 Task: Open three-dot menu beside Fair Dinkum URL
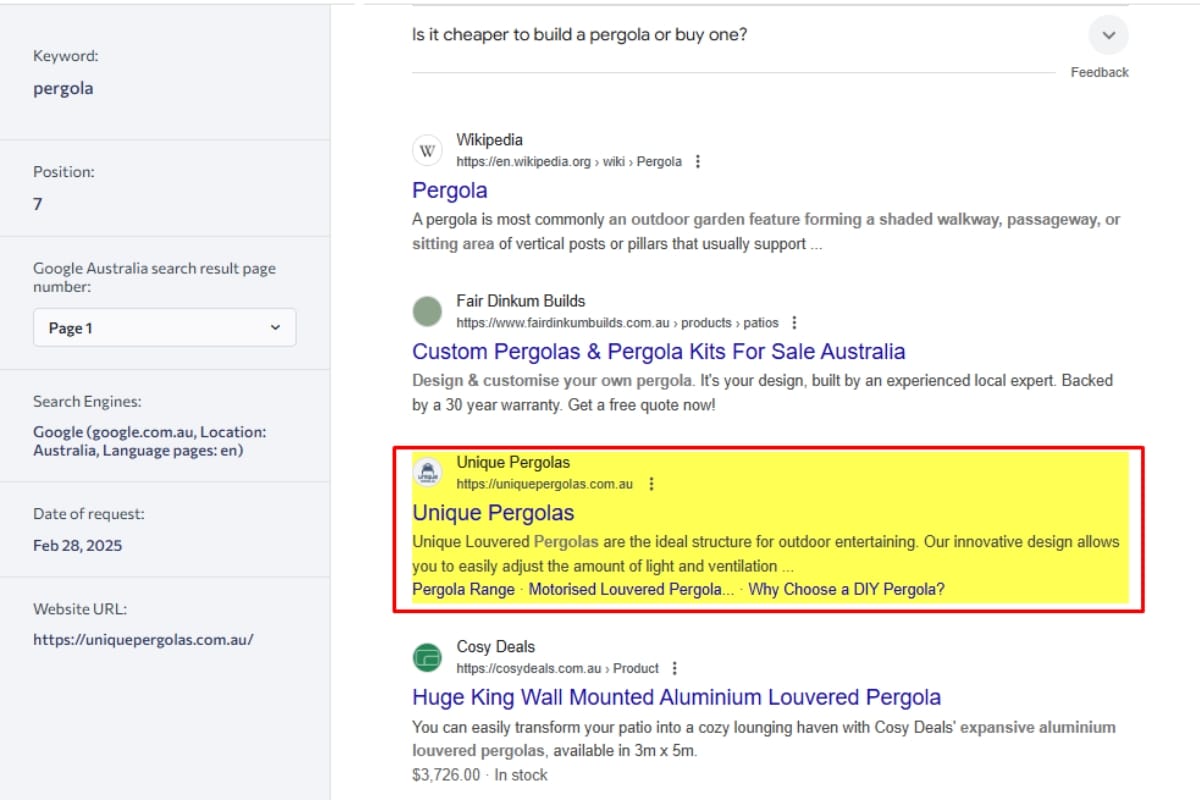coord(794,323)
